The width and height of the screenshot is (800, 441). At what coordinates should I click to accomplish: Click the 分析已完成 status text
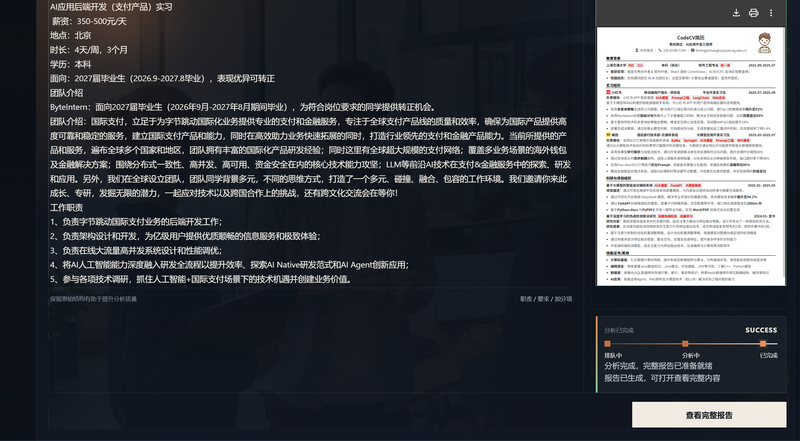click(619, 330)
